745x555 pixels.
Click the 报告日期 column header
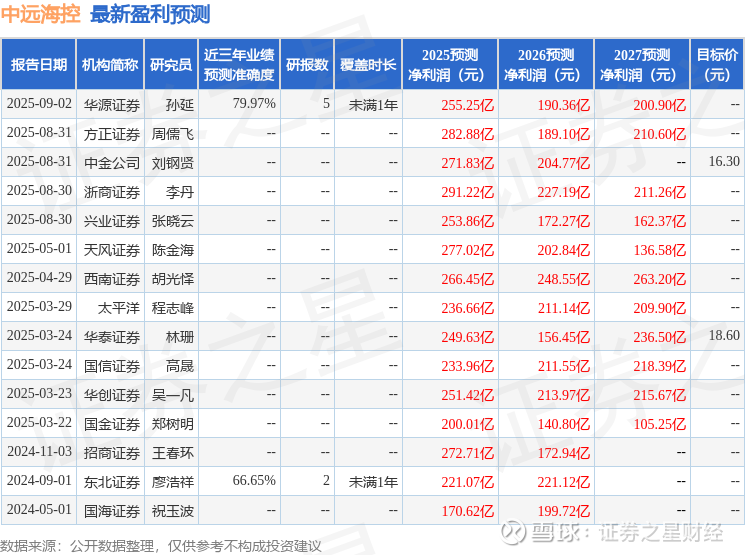click(x=38, y=65)
